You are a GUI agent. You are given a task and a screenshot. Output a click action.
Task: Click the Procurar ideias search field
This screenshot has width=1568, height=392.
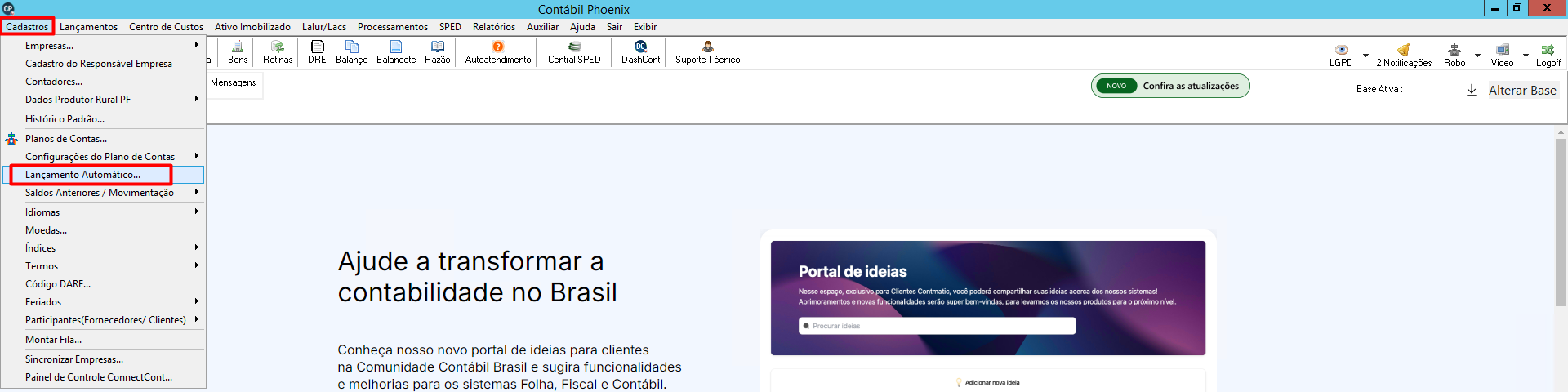[937, 326]
